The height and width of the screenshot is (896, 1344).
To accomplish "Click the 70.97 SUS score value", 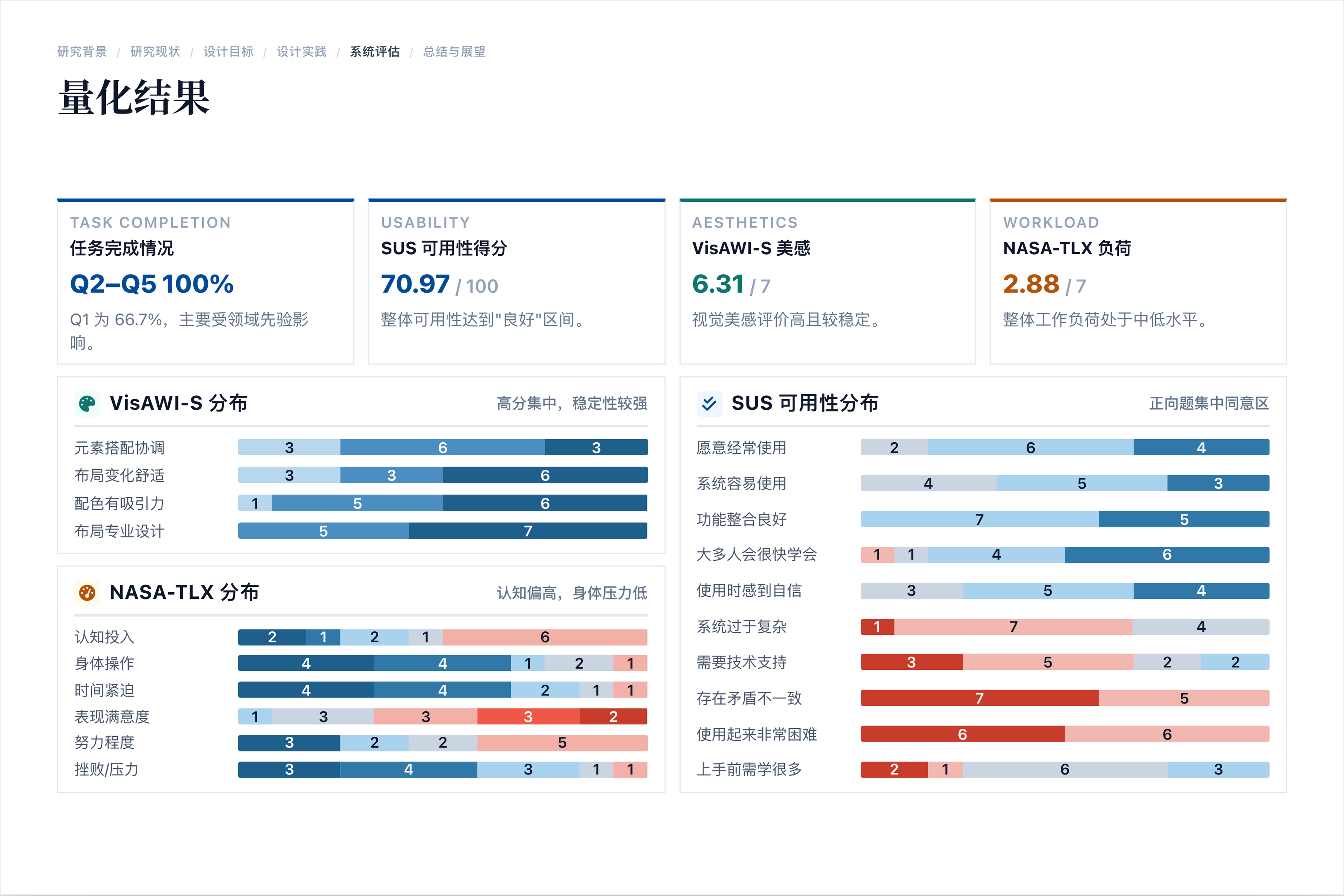I will 415,284.
